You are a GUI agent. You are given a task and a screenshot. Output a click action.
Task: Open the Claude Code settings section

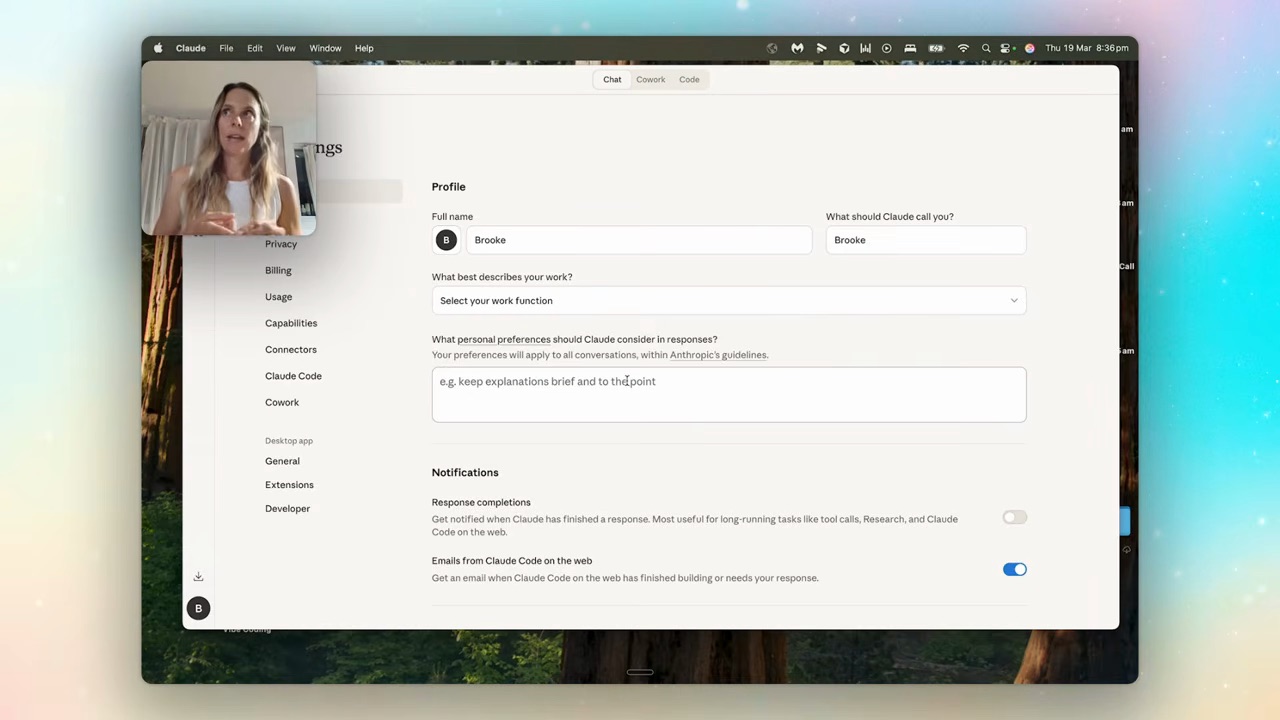click(293, 376)
